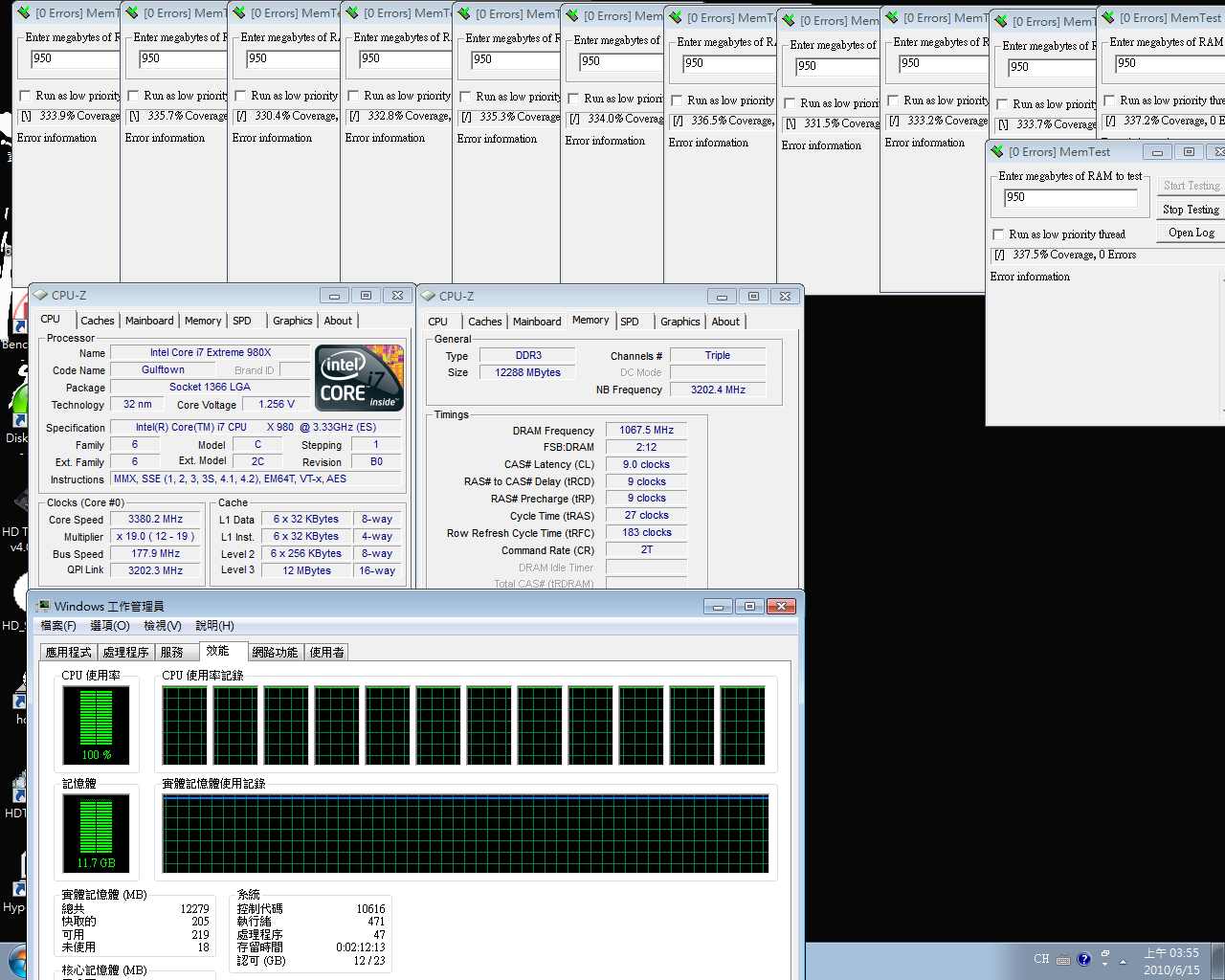Open the 檔案(F) menu in Task Manager
This screenshot has width=1225, height=980.
(58, 626)
